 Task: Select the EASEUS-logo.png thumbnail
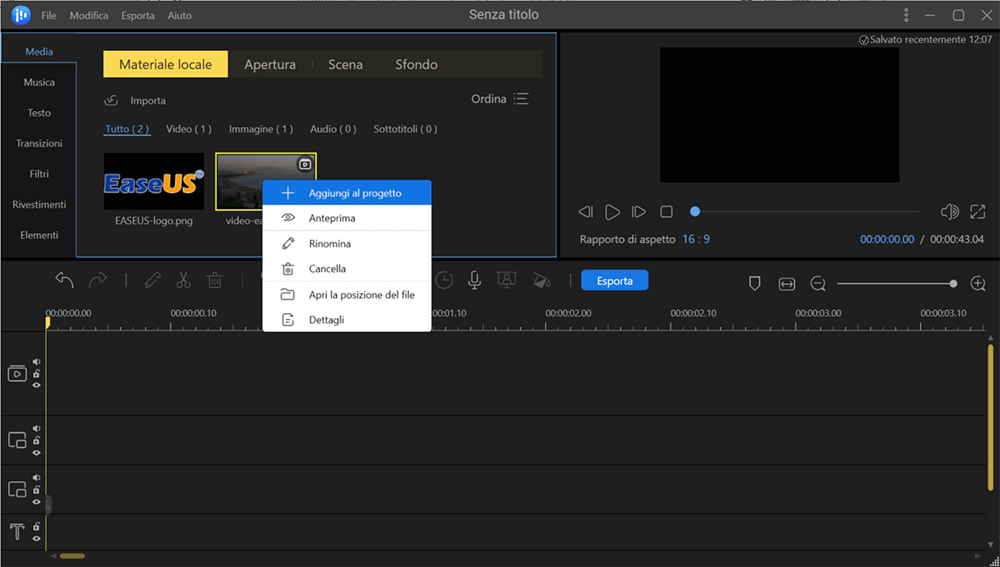coord(154,182)
